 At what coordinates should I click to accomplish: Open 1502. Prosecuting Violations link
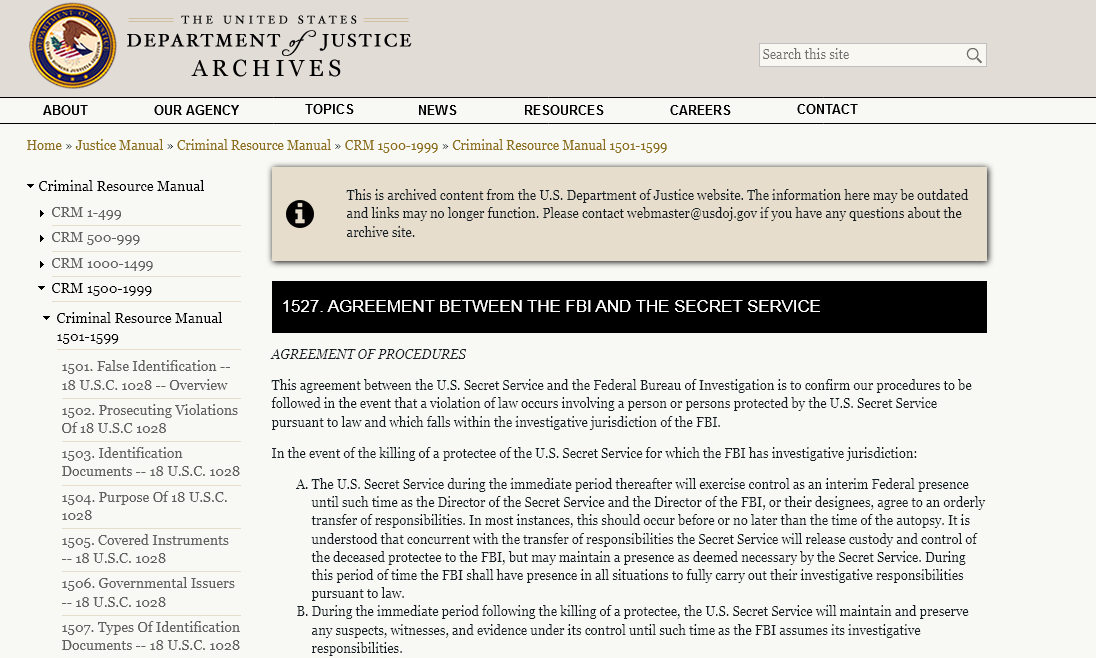150,419
